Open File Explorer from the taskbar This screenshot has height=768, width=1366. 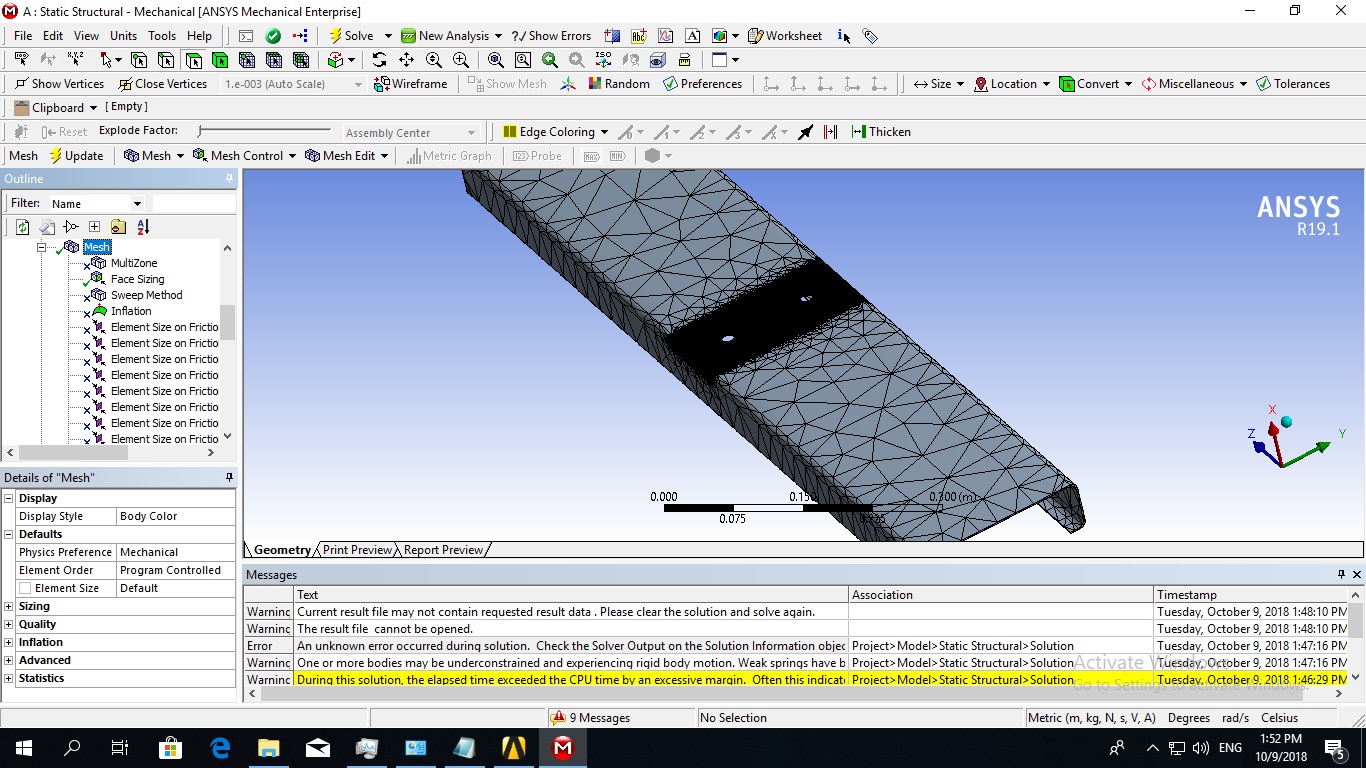click(x=269, y=747)
